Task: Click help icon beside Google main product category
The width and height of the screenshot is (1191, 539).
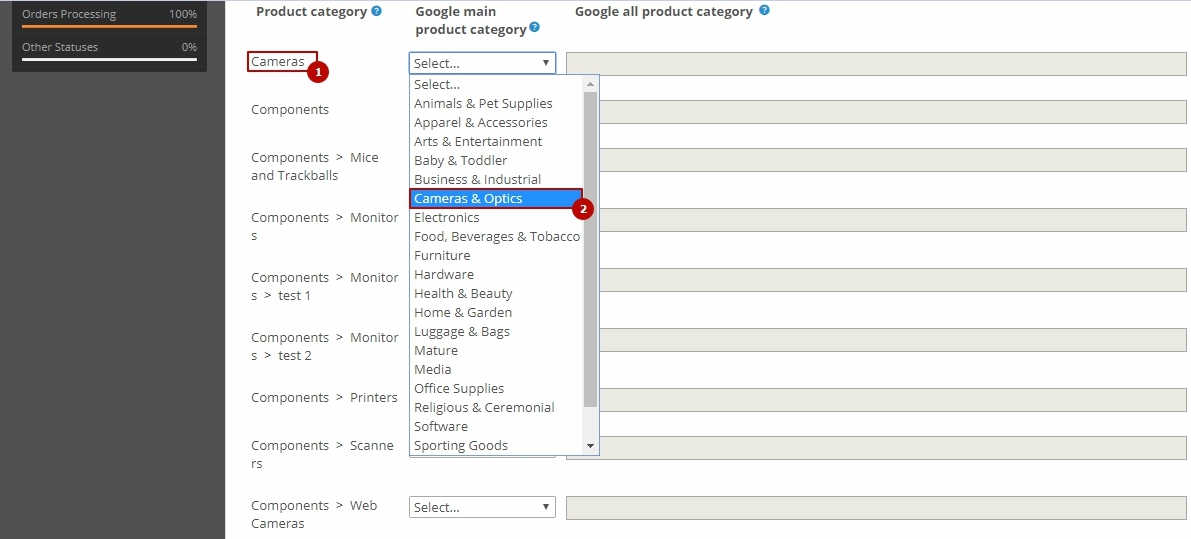Action: pyautogui.click(x=535, y=27)
